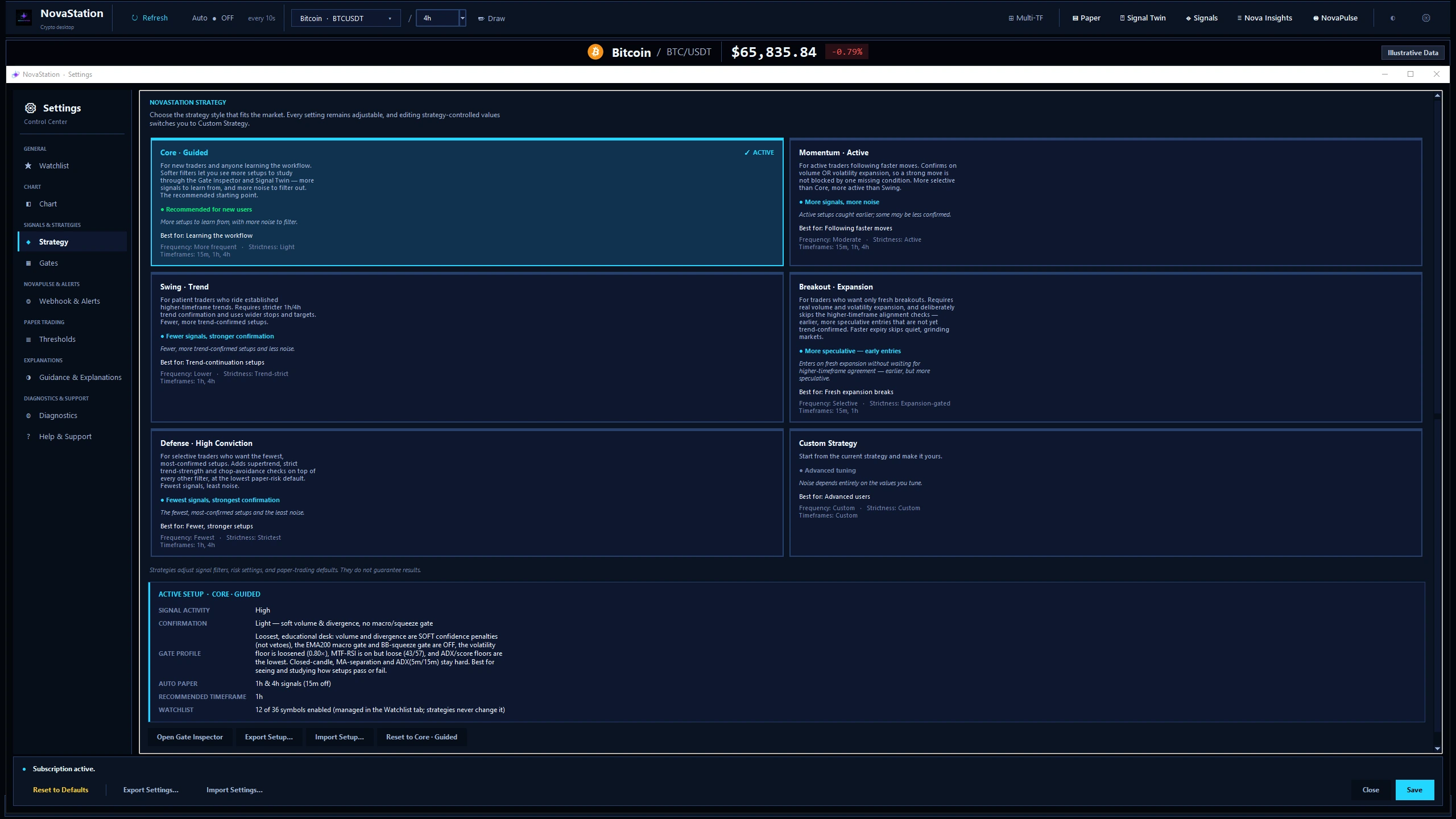Screen dimensions: 1456x819
Task: Open the Diagnostics section
Action: point(72,415)
